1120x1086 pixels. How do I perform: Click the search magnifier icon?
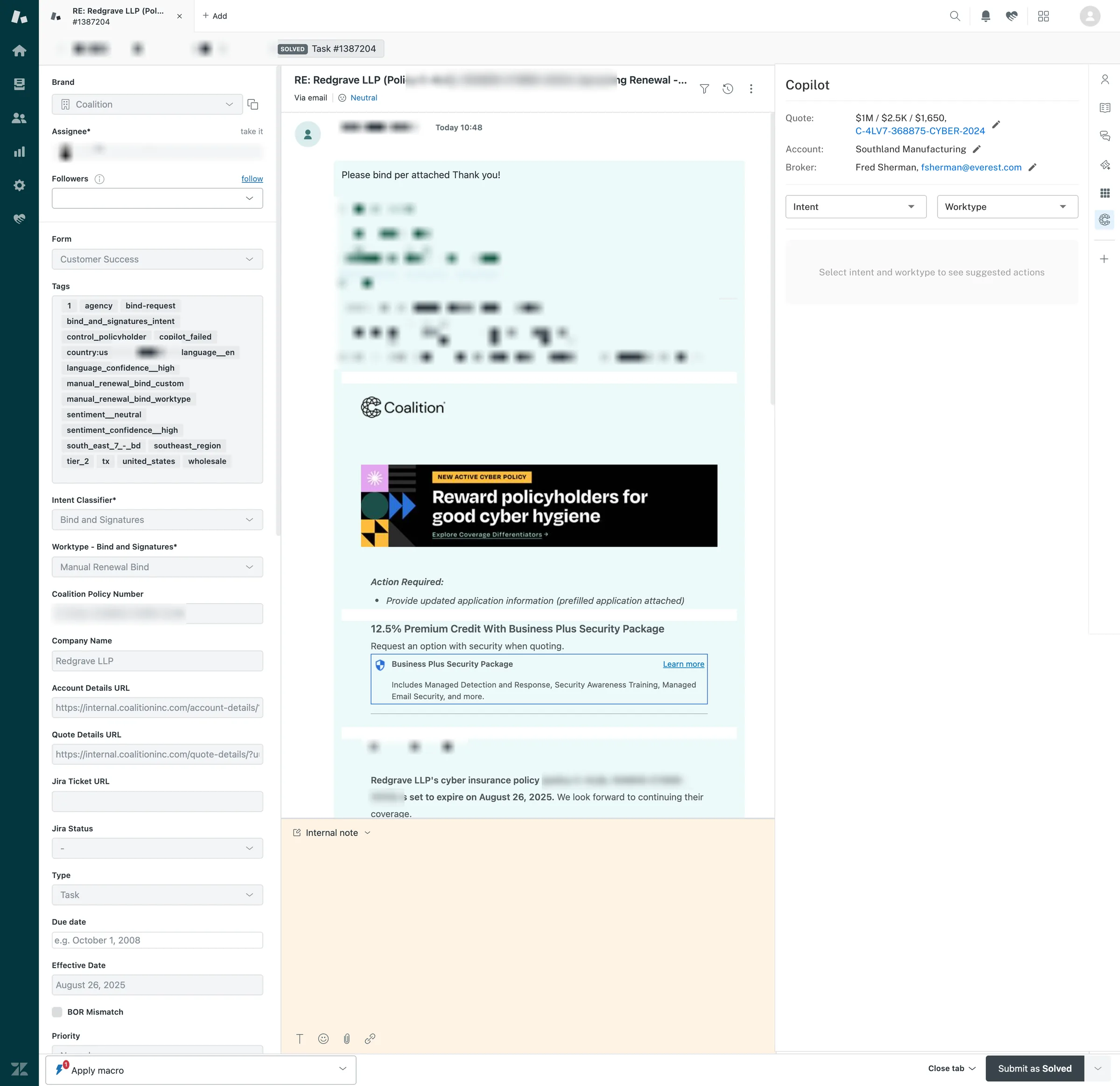click(955, 16)
